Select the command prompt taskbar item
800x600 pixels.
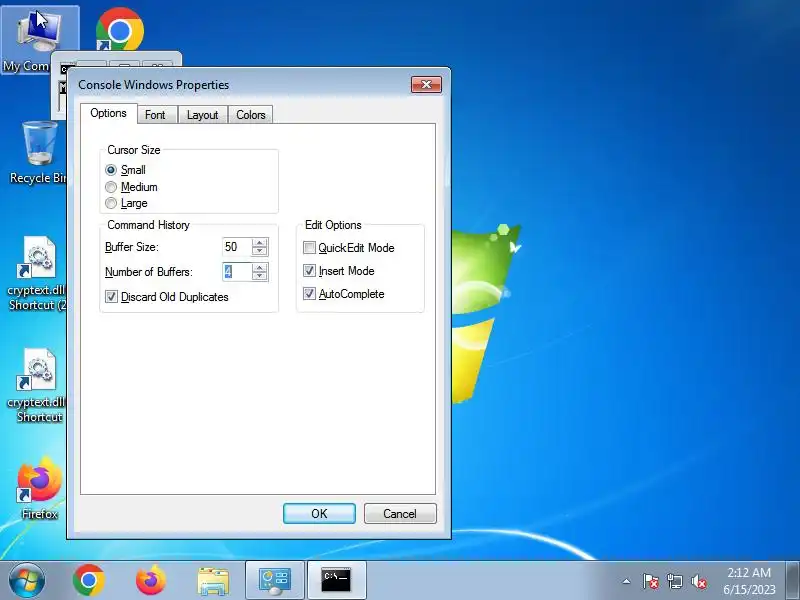point(336,580)
